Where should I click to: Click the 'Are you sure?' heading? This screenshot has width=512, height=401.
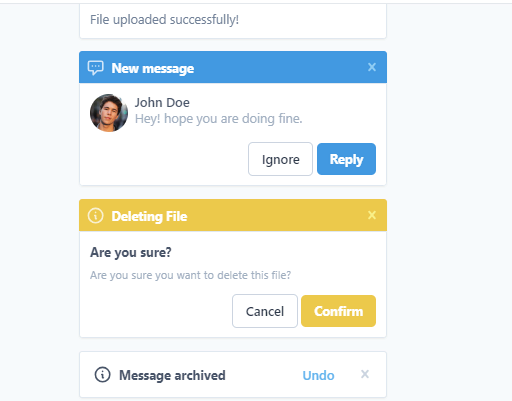click(x=131, y=252)
